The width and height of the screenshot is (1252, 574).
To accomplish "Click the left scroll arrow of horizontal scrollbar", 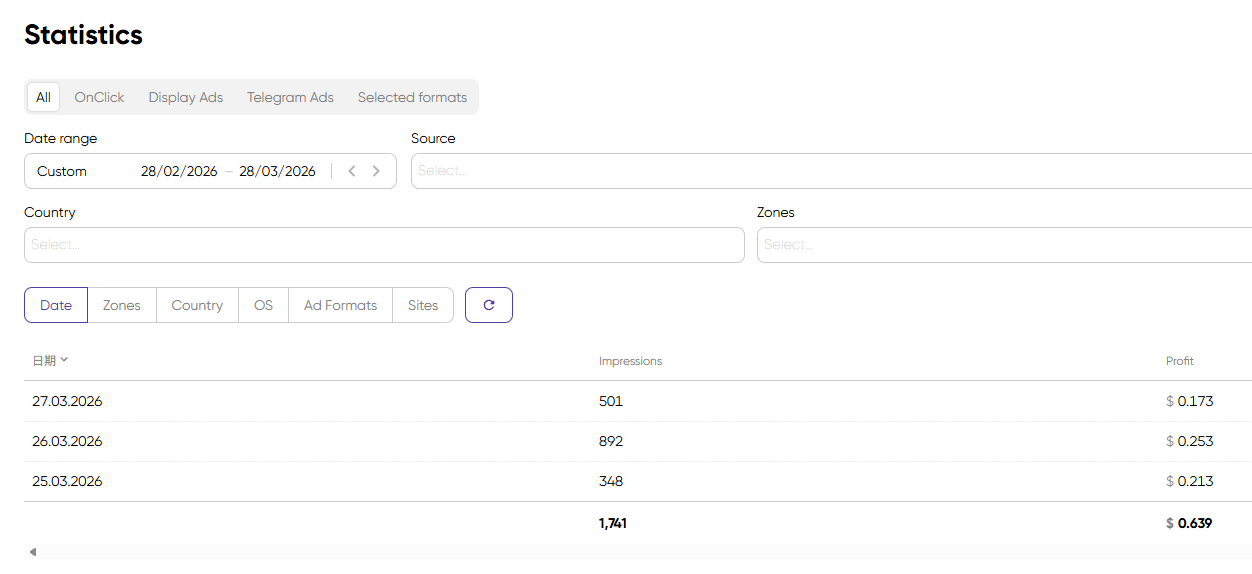I will tap(33, 552).
